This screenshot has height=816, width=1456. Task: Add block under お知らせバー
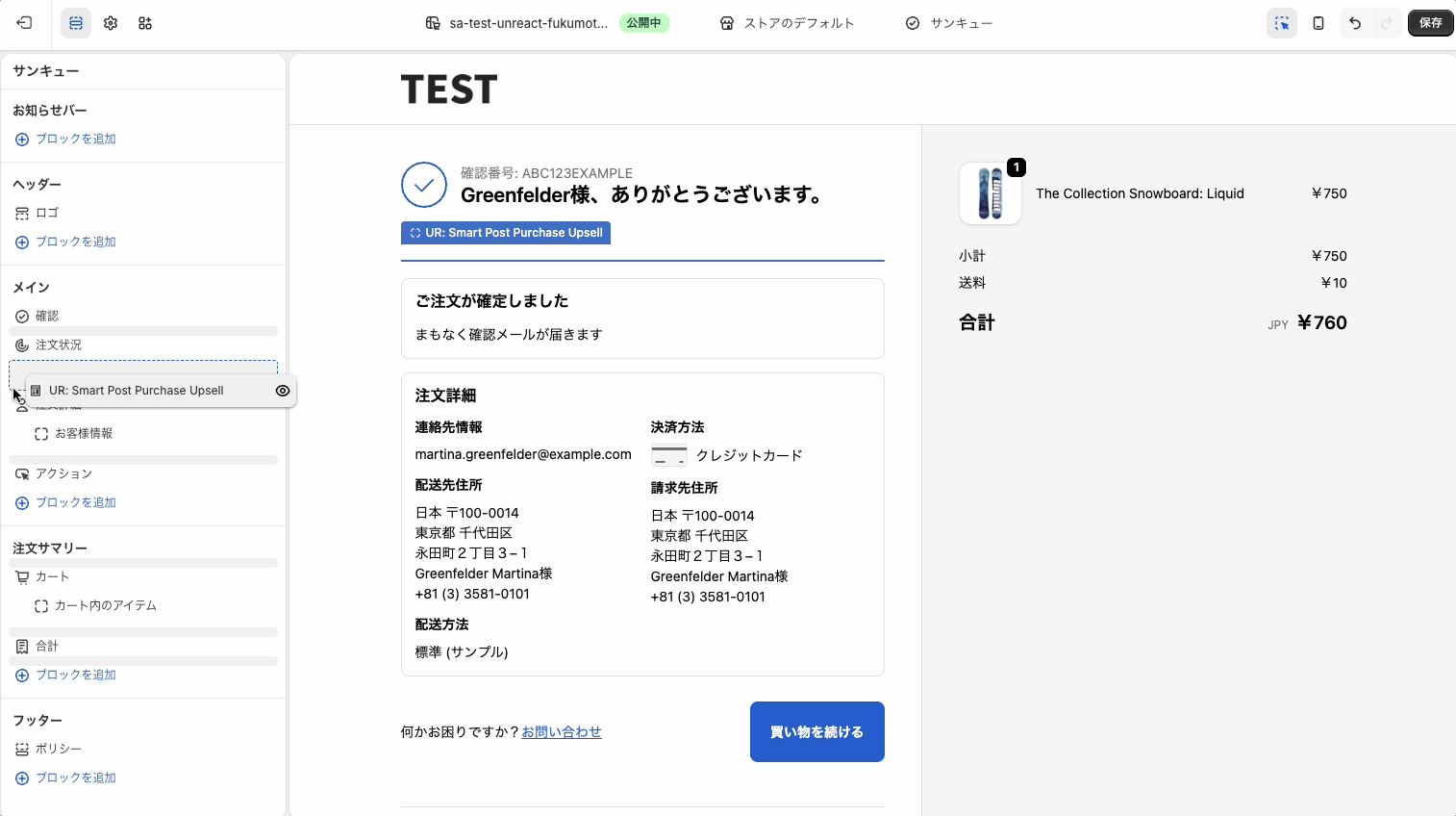click(x=65, y=140)
